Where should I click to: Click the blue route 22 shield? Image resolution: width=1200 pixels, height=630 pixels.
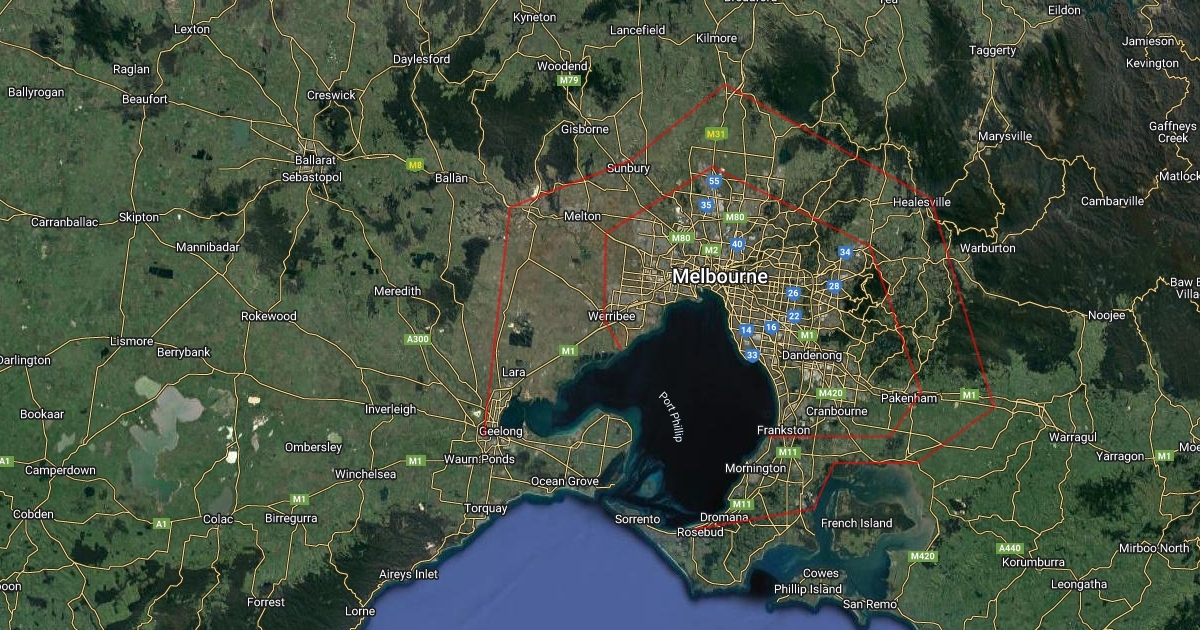[x=794, y=316]
